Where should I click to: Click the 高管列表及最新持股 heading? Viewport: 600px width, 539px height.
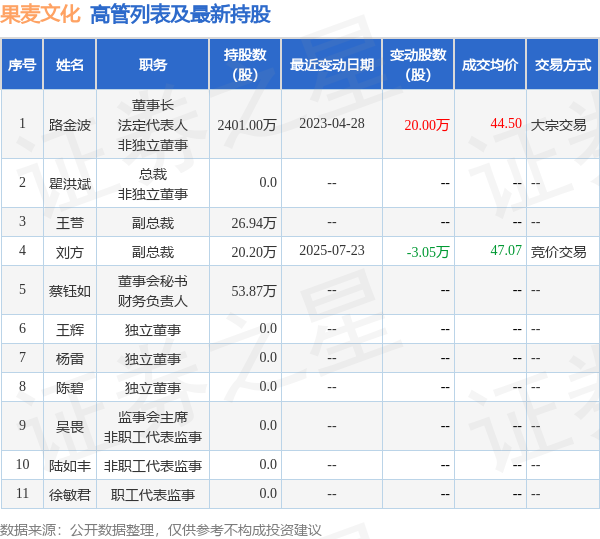point(180,15)
